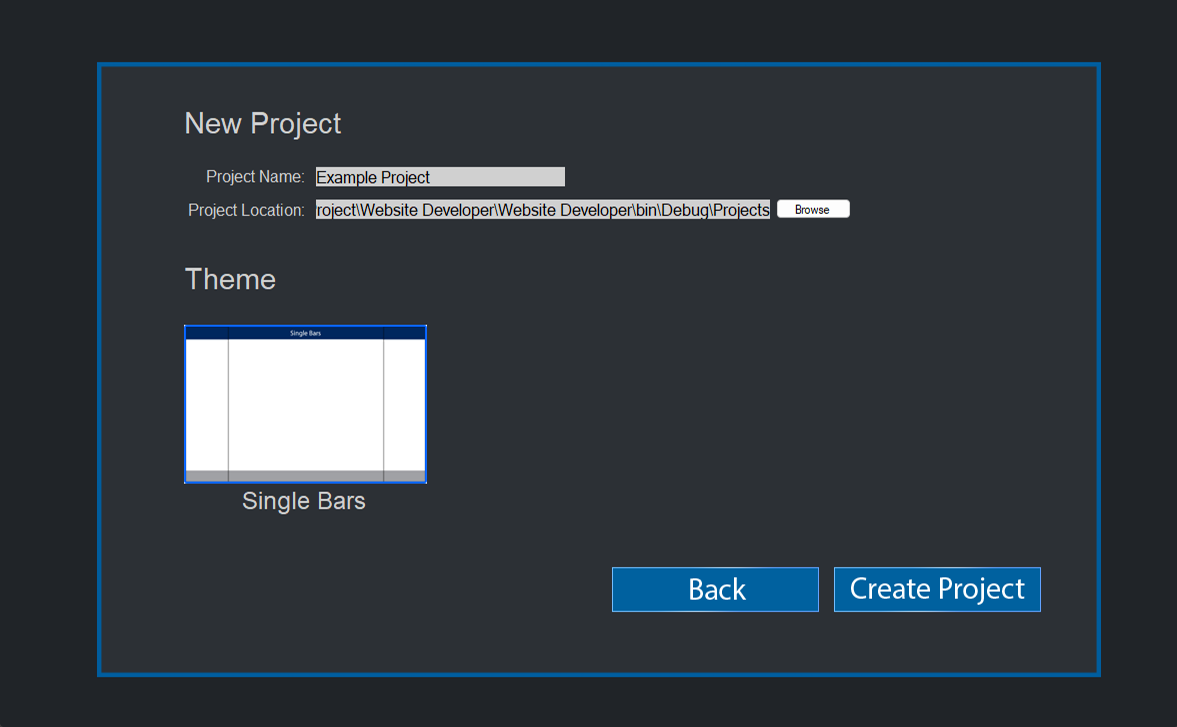Click the left sidebar column in theme preview
Screen dimensions: 1177x727
[207, 404]
